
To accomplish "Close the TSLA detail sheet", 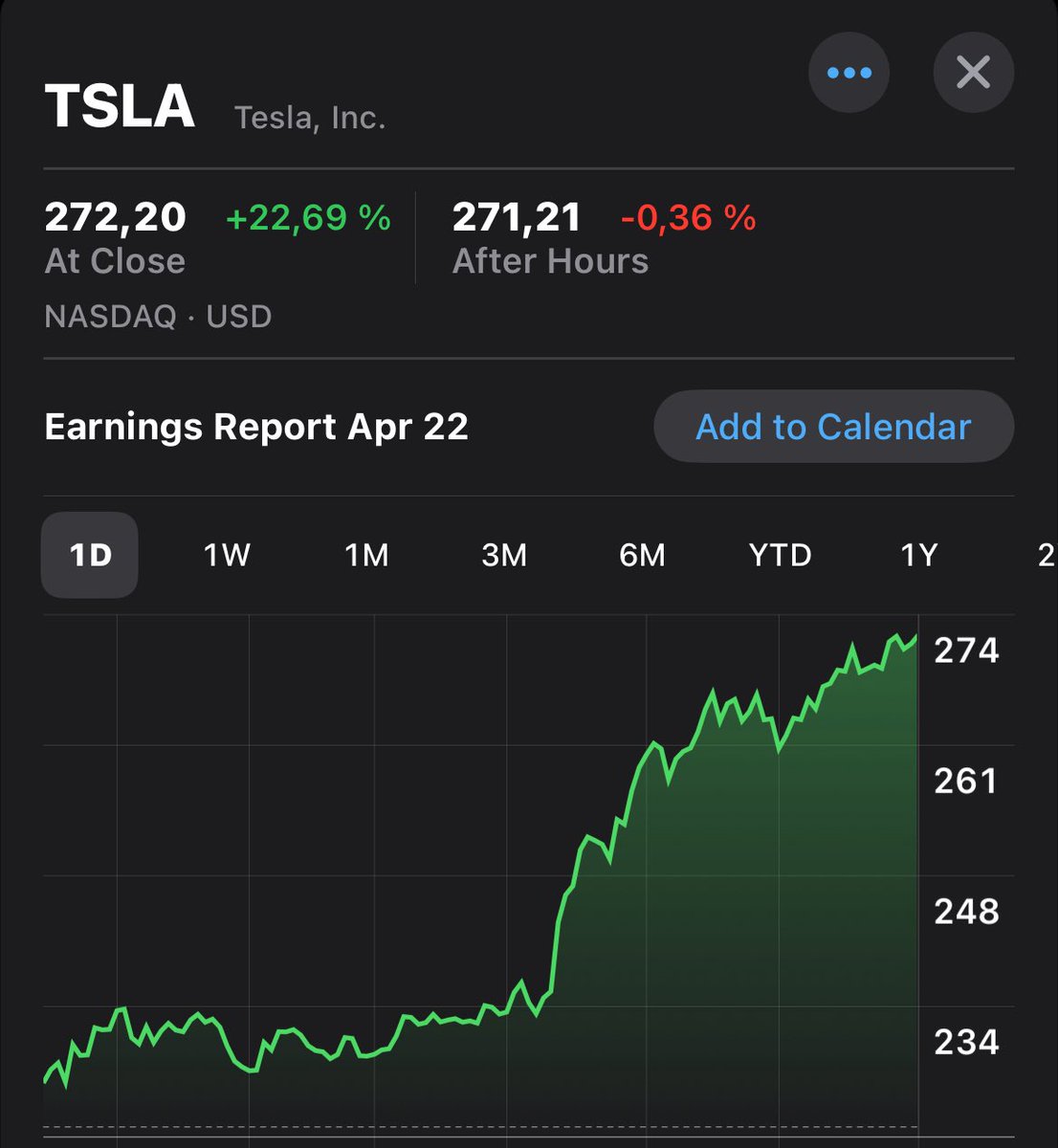I will (x=973, y=73).
